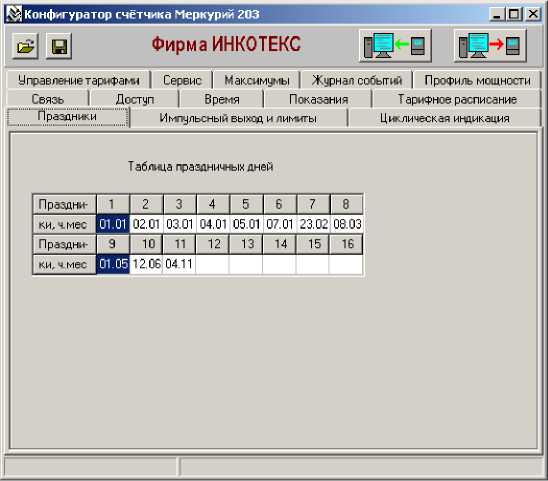The height and width of the screenshot is (481, 548).
Task: Select the Максимумы tab
Action: point(257,80)
